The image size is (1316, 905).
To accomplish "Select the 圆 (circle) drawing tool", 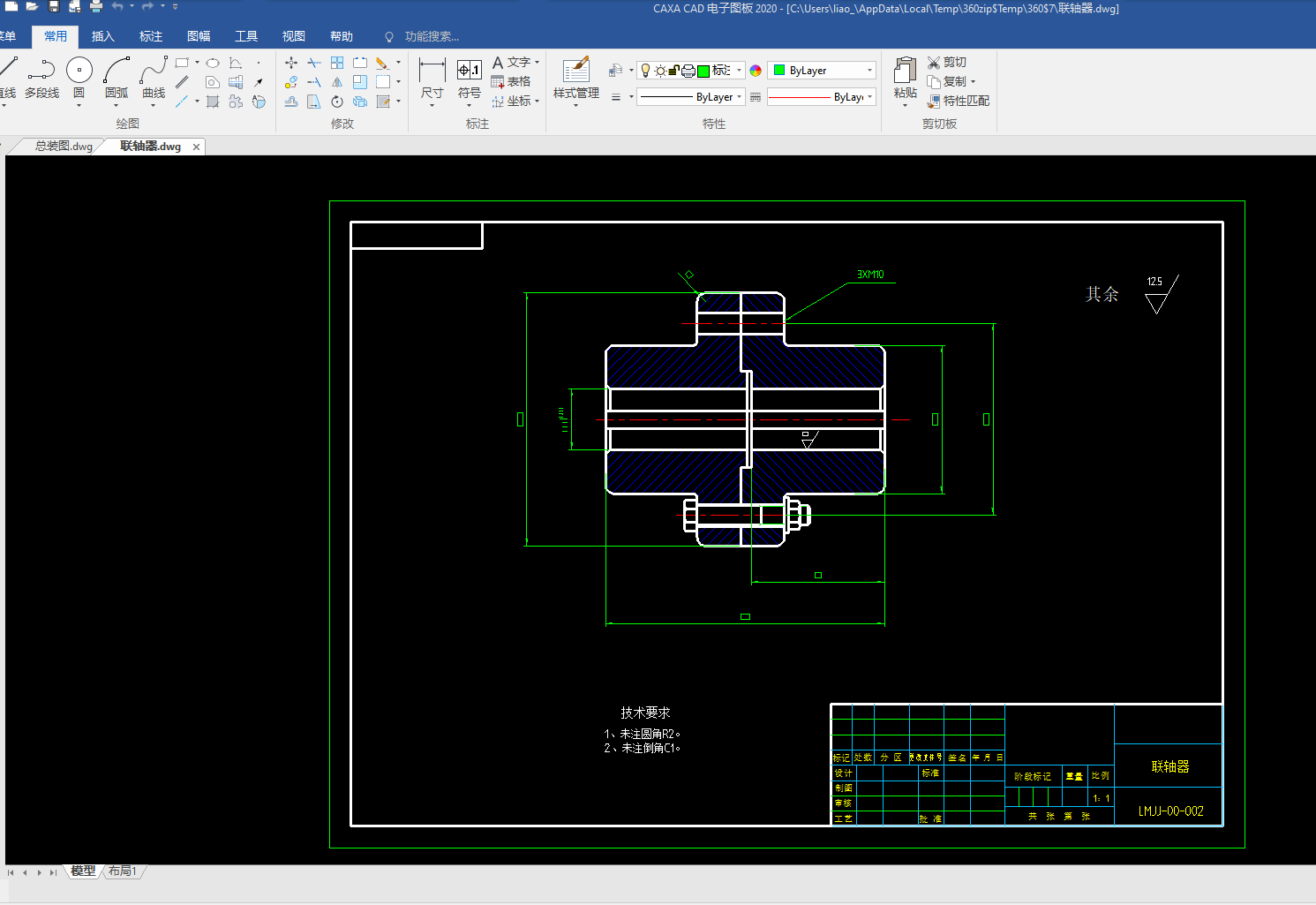I will tap(79, 71).
